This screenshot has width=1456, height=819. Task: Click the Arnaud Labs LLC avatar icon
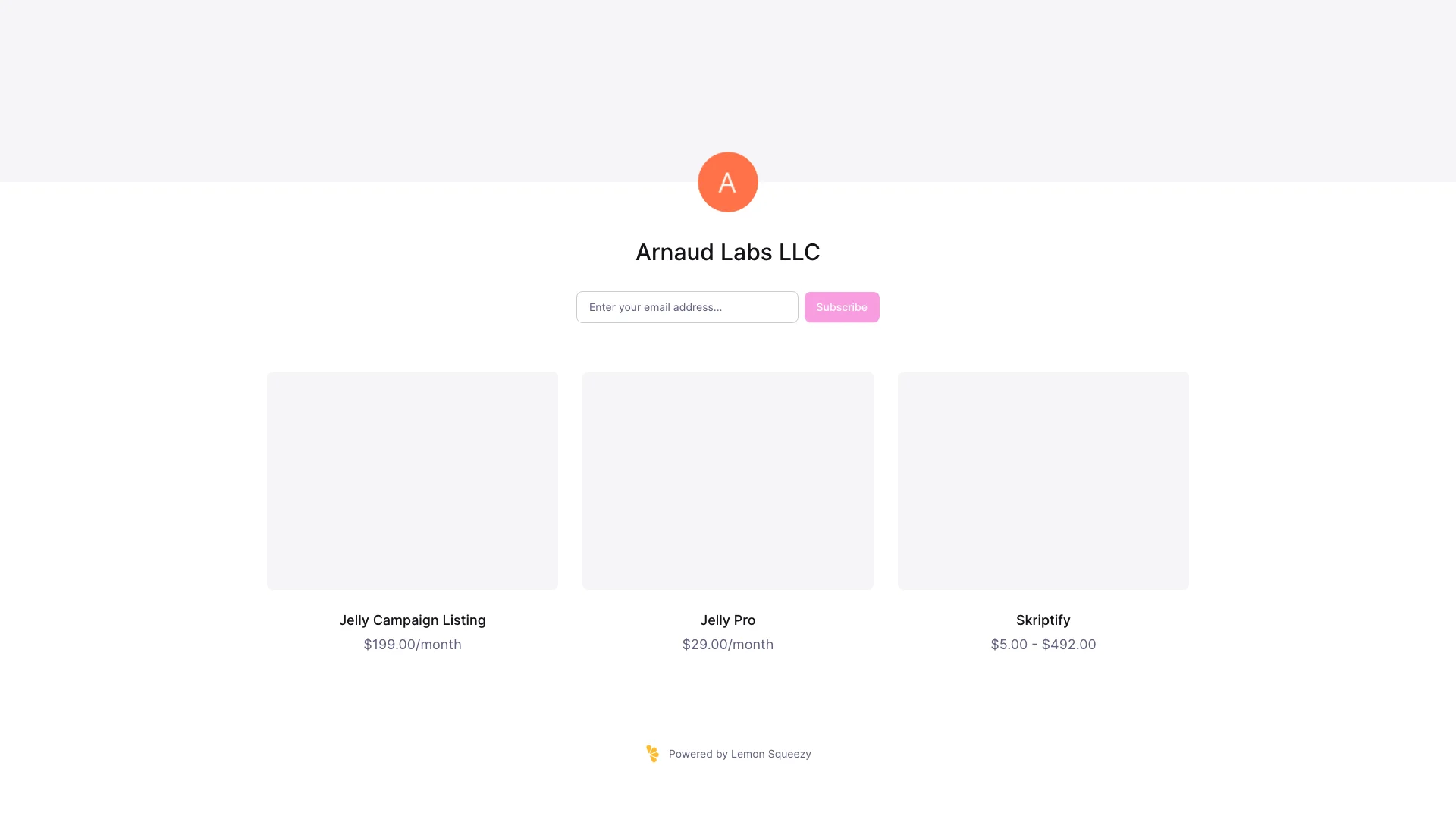(x=728, y=182)
